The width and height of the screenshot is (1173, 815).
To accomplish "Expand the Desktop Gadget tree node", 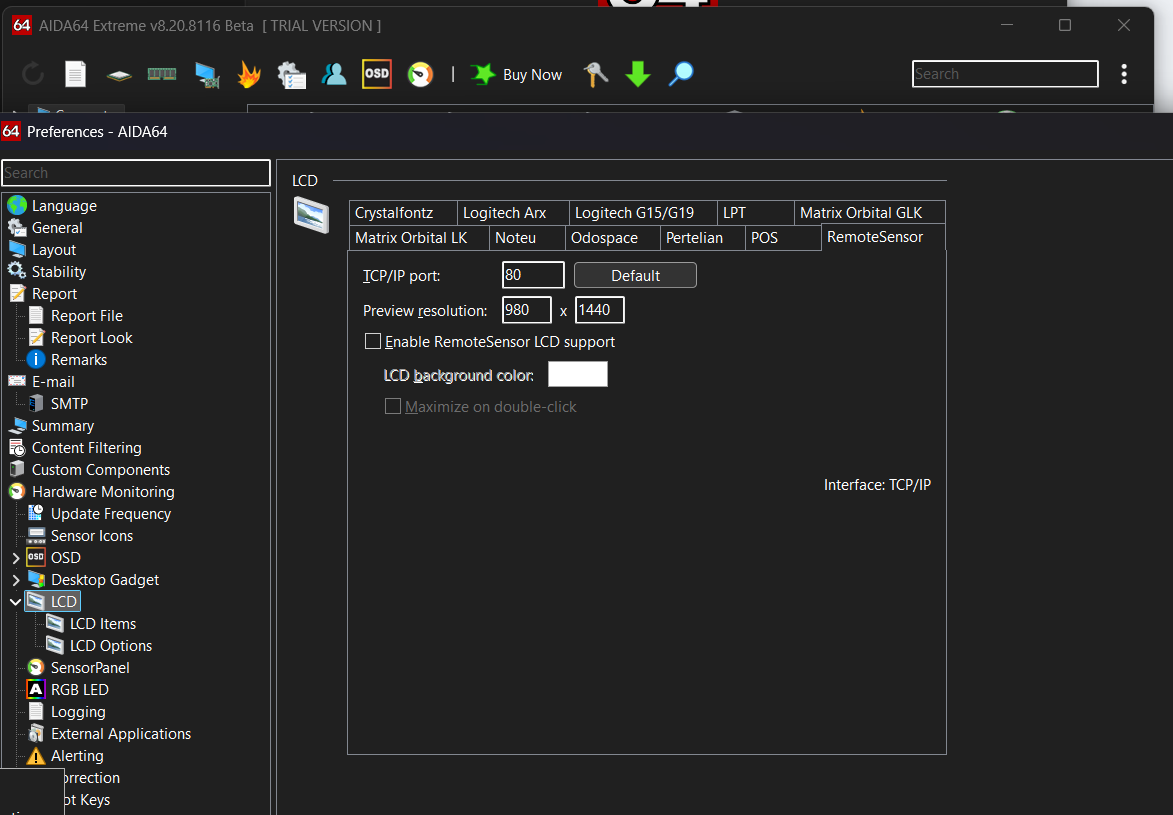I will [16, 580].
